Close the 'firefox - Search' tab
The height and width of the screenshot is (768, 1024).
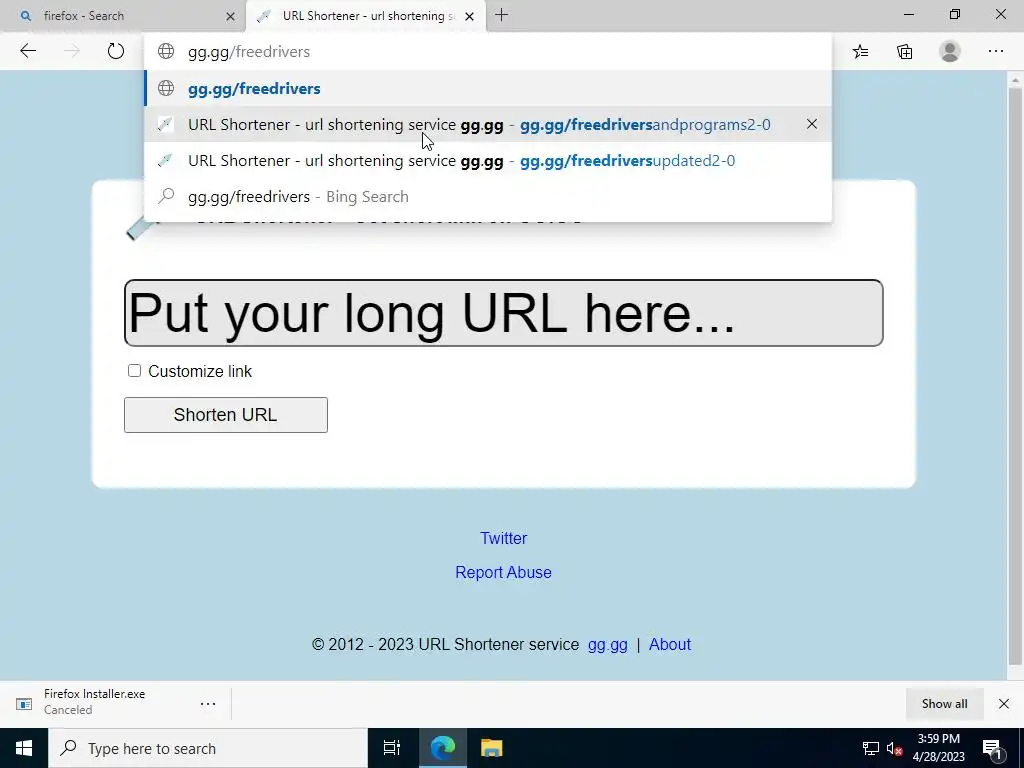(x=230, y=16)
